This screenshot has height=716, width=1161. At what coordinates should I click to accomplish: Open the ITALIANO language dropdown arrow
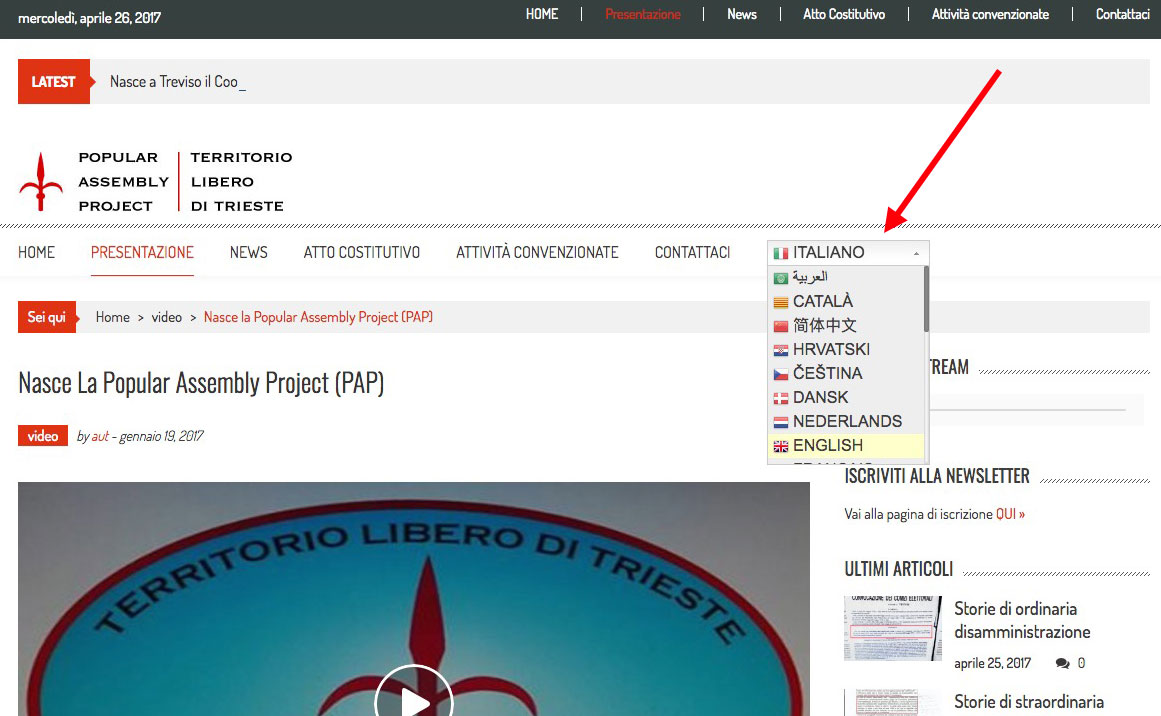tap(917, 253)
